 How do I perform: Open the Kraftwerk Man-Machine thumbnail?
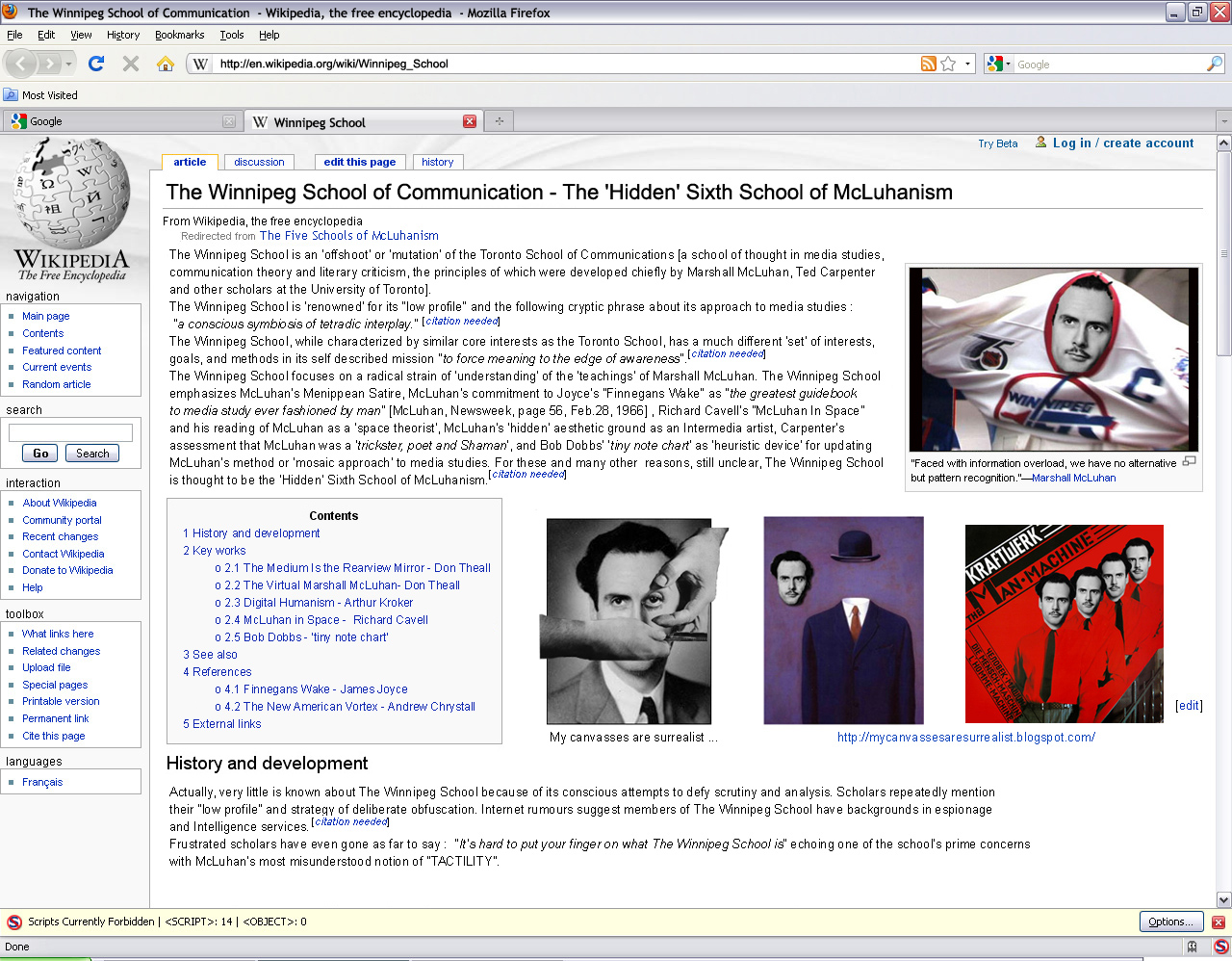(1064, 623)
